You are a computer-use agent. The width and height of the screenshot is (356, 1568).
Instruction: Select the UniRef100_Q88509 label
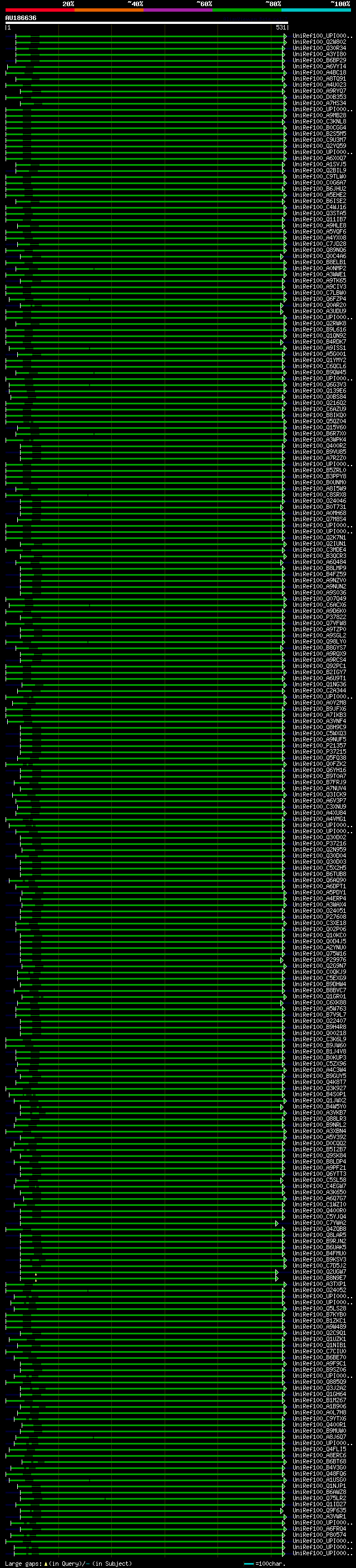(x=319, y=1382)
